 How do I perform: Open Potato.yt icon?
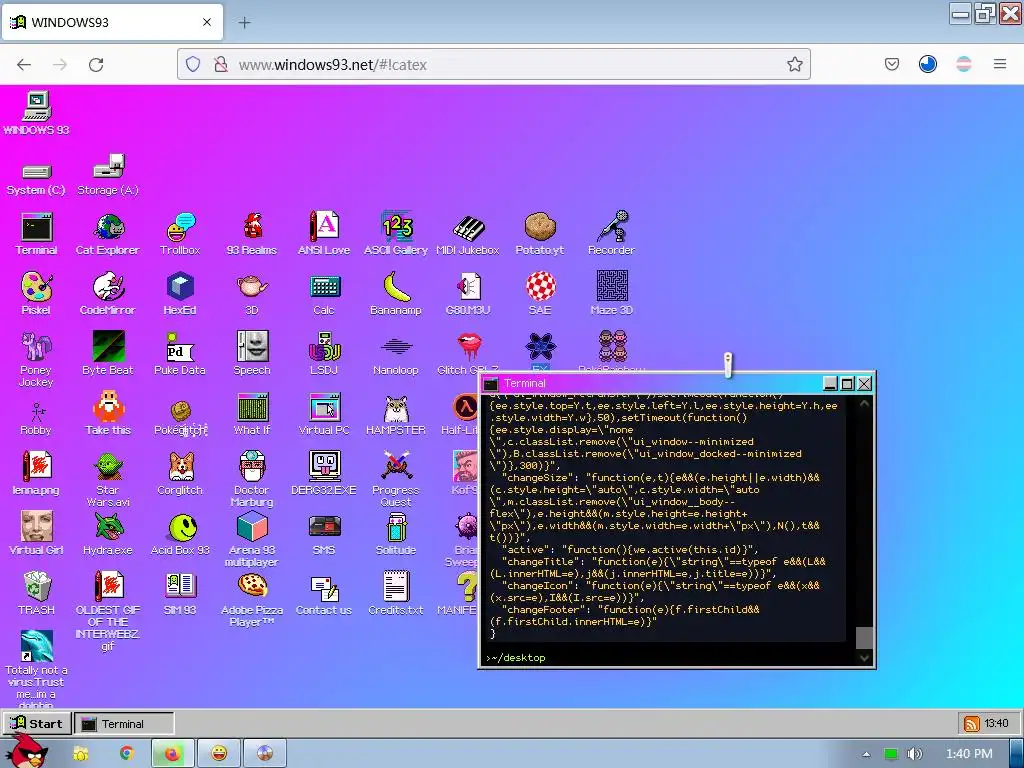539,234
